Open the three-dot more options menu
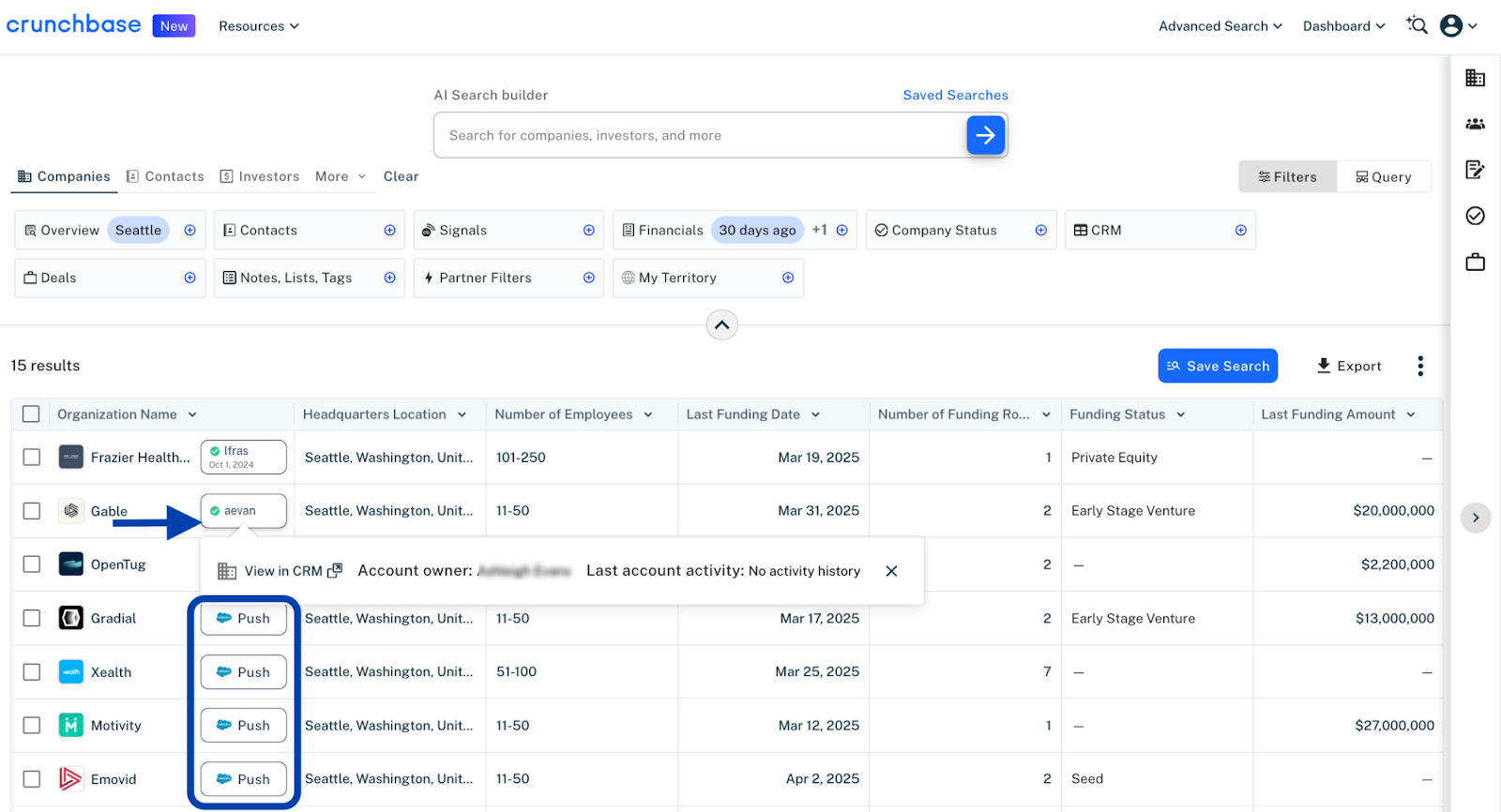Screen dimensions: 1501x812 1420,366
